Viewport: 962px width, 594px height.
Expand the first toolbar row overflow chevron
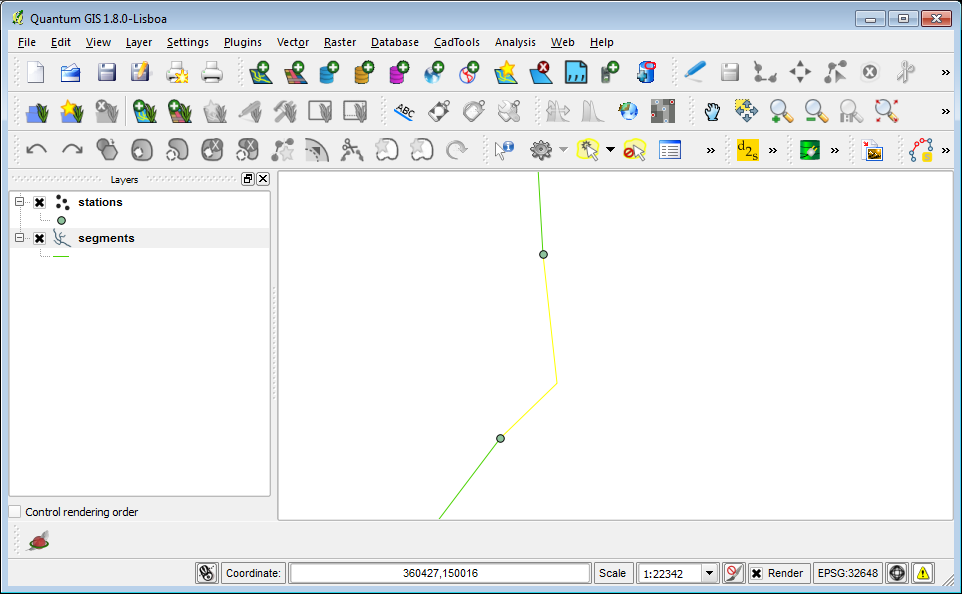pyautogui.click(x=945, y=72)
